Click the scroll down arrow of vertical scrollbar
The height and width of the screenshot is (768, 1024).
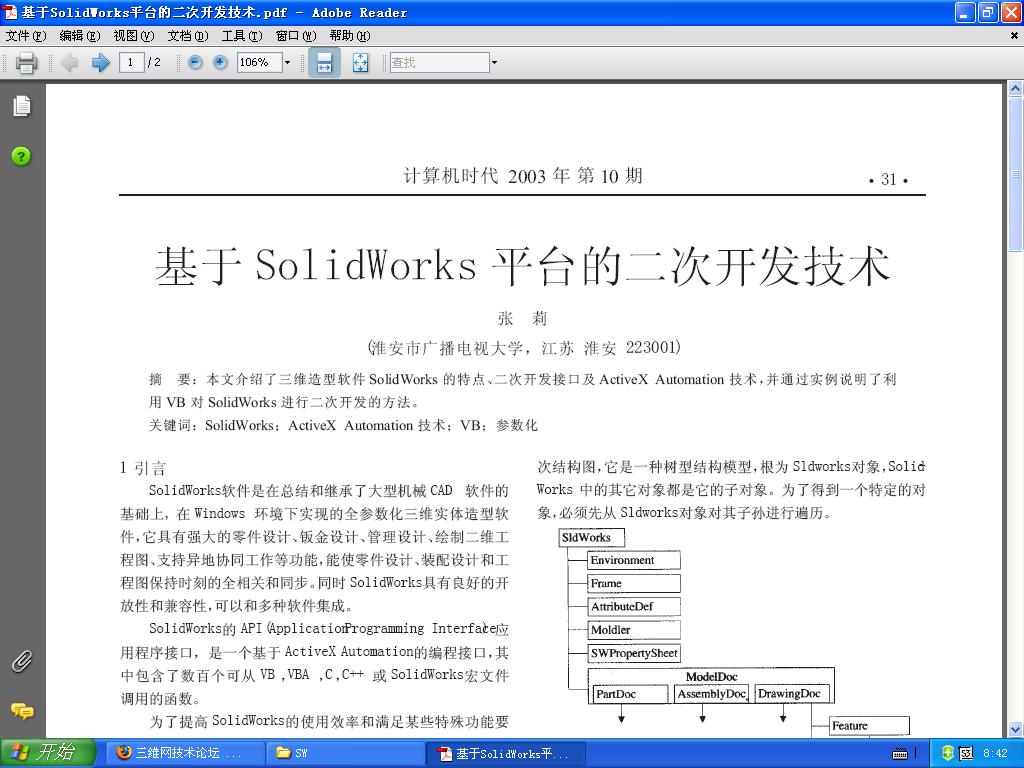pyautogui.click(x=1016, y=729)
